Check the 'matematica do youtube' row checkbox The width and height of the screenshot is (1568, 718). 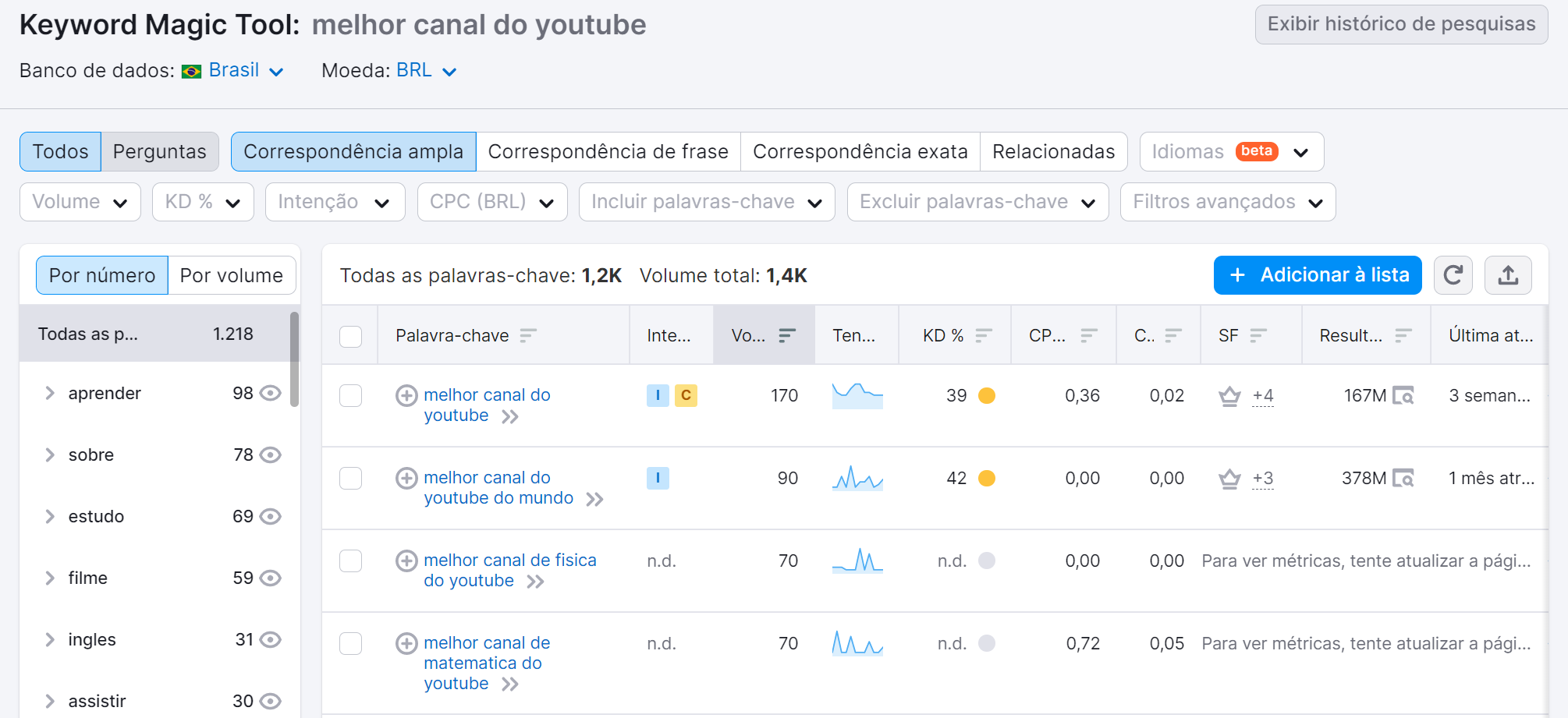[351, 643]
